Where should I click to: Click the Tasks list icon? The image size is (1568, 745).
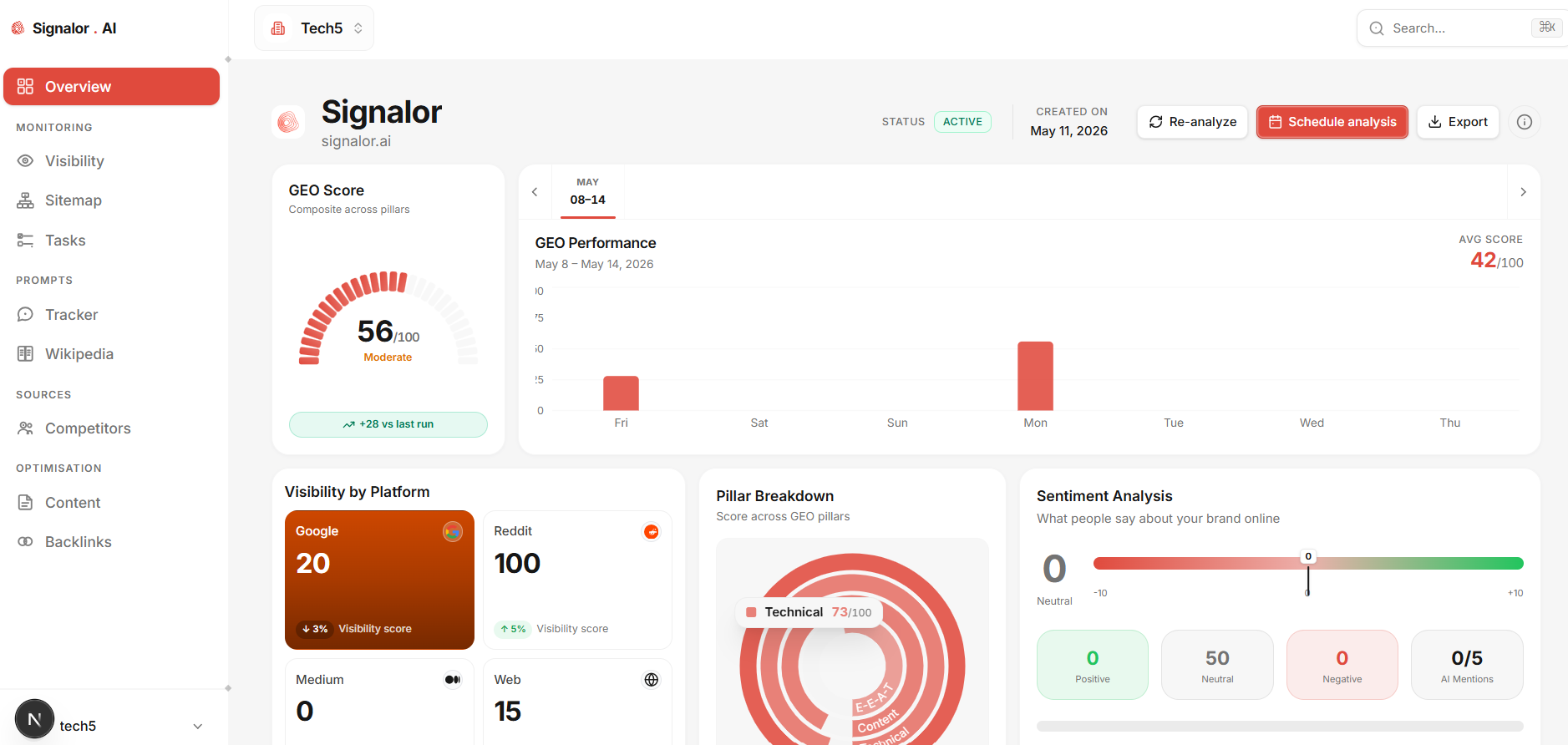click(x=26, y=241)
